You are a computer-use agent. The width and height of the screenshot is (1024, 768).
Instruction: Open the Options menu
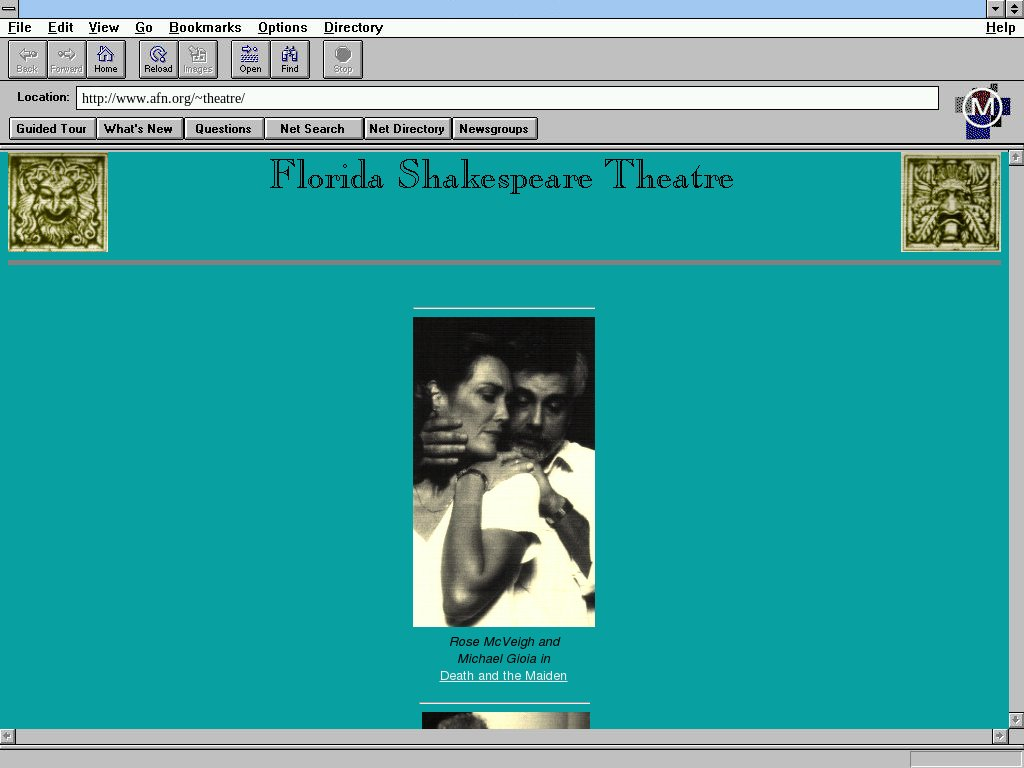pyautogui.click(x=282, y=28)
